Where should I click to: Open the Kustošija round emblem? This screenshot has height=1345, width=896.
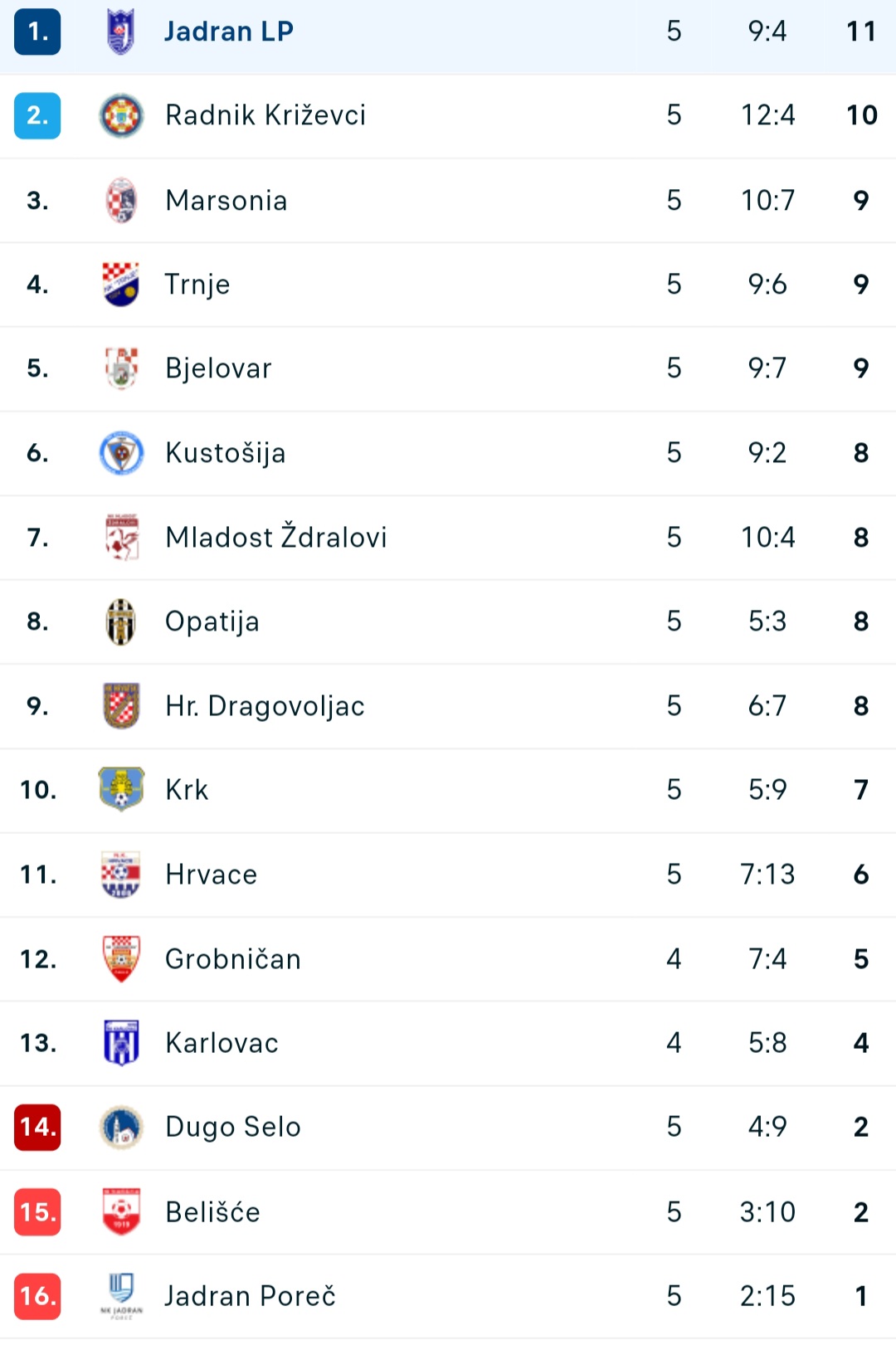coord(121,453)
